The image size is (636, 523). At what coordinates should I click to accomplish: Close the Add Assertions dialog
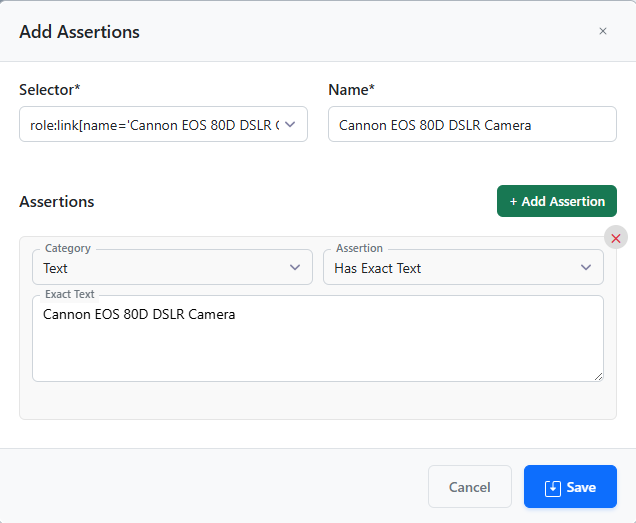602,31
